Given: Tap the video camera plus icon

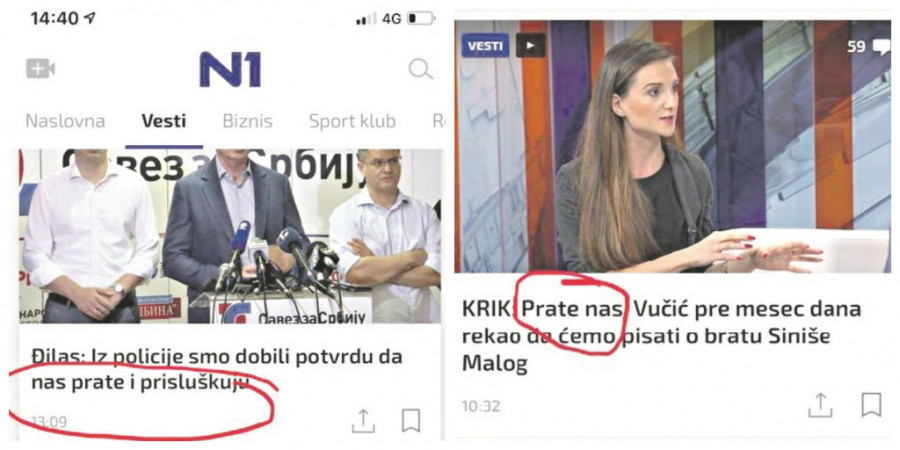Looking at the screenshot, I should point(40,69).
